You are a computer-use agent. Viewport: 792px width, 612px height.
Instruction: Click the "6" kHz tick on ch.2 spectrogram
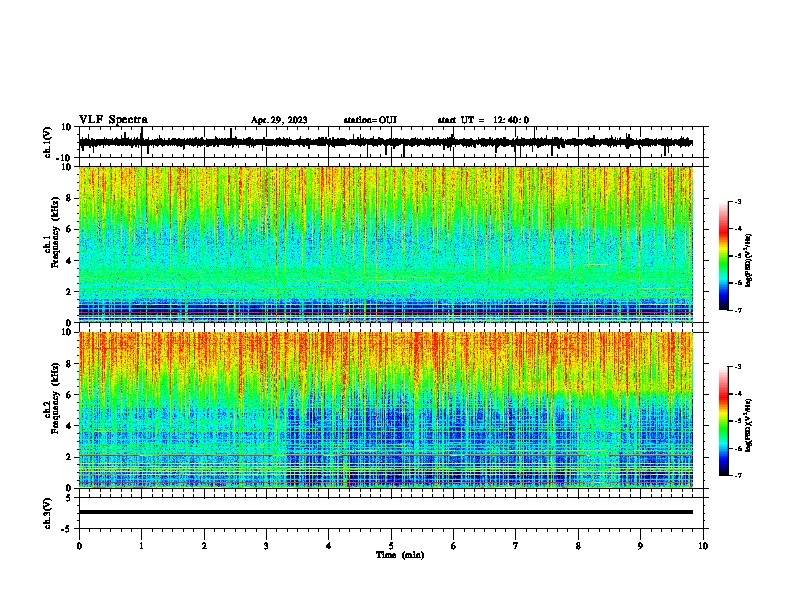(69, 395)
